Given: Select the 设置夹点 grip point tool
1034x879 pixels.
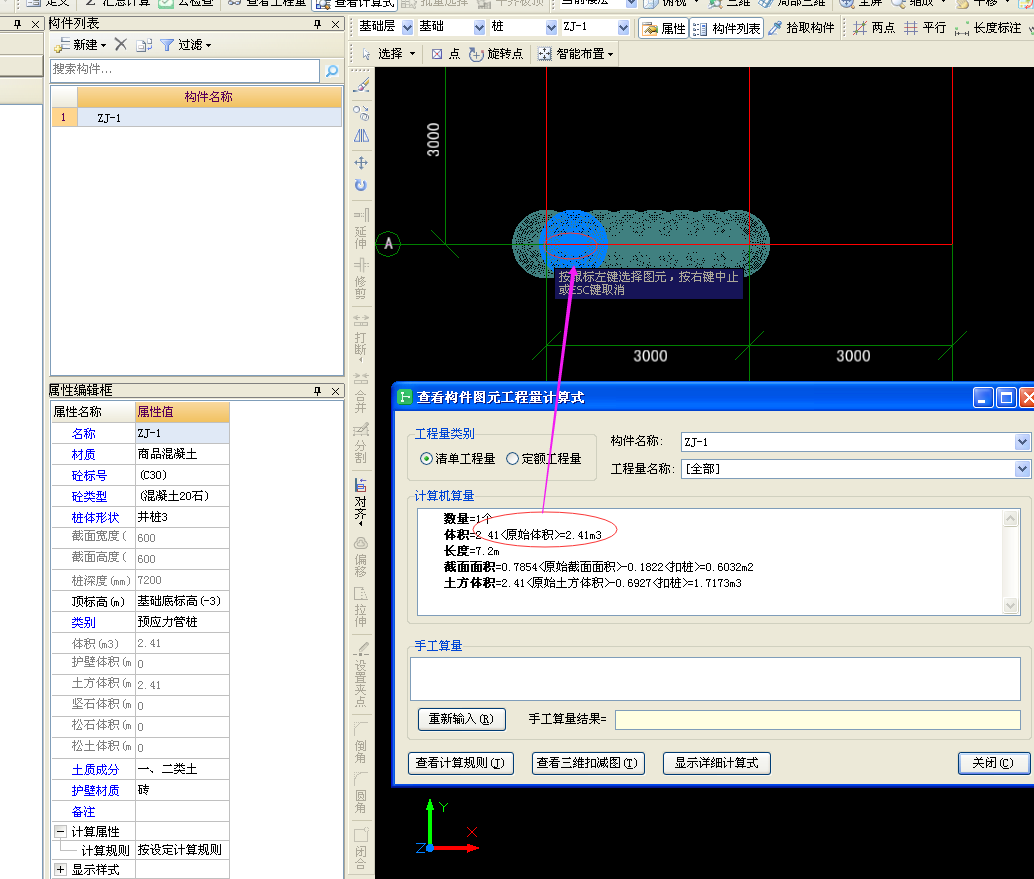Looking at the screenshot, I should click(361, 674).
